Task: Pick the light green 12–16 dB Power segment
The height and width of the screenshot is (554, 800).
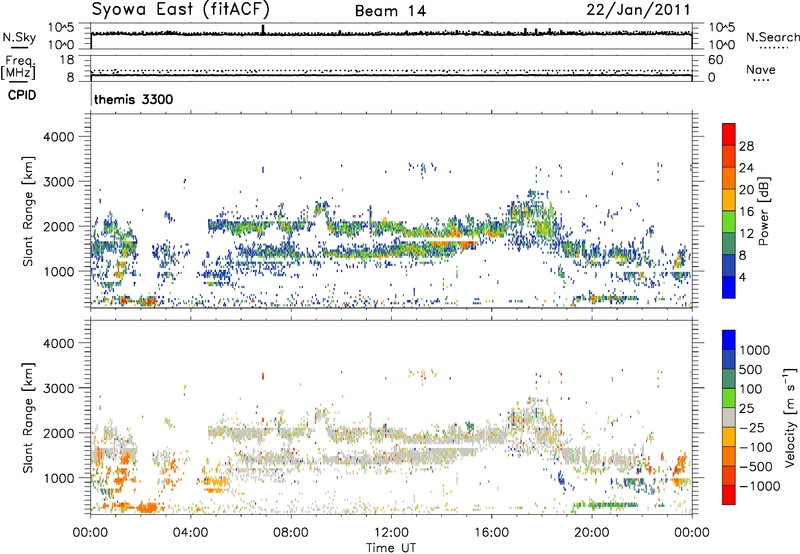Action: pos(729,222)
